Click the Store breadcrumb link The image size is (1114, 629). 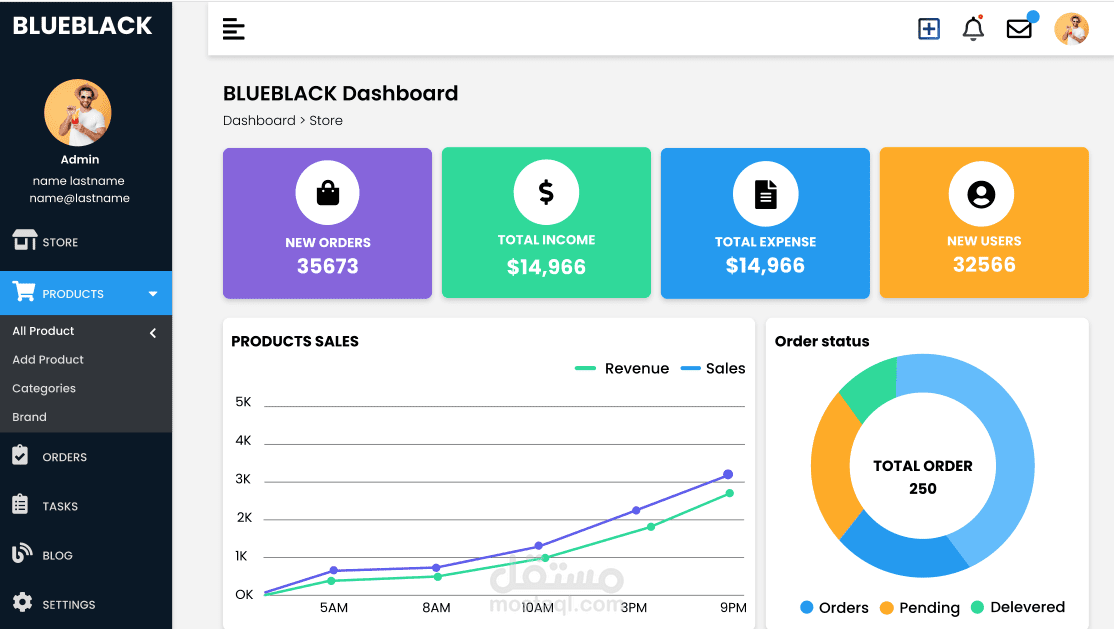pos(326,120)
